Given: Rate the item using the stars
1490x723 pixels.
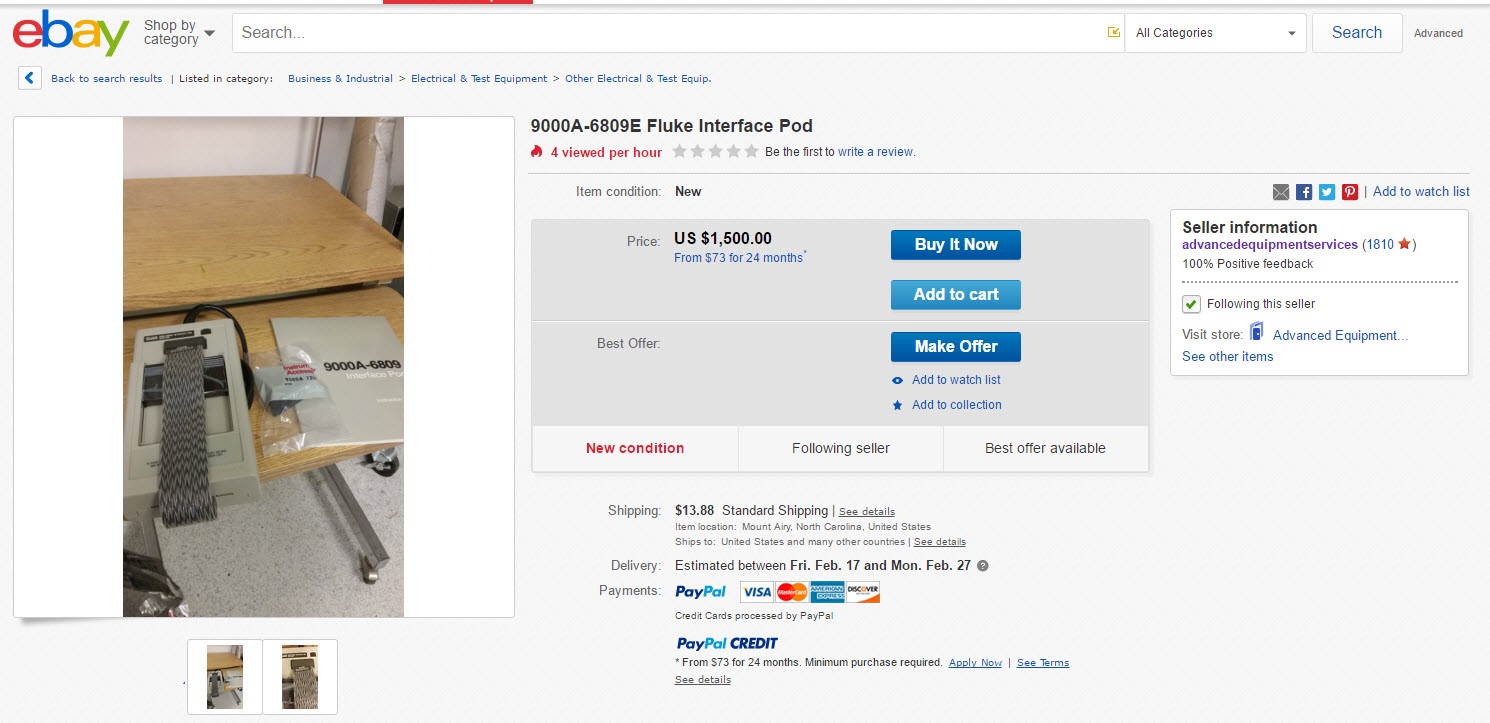Looking at the screenshot, I should pos(715,152).
